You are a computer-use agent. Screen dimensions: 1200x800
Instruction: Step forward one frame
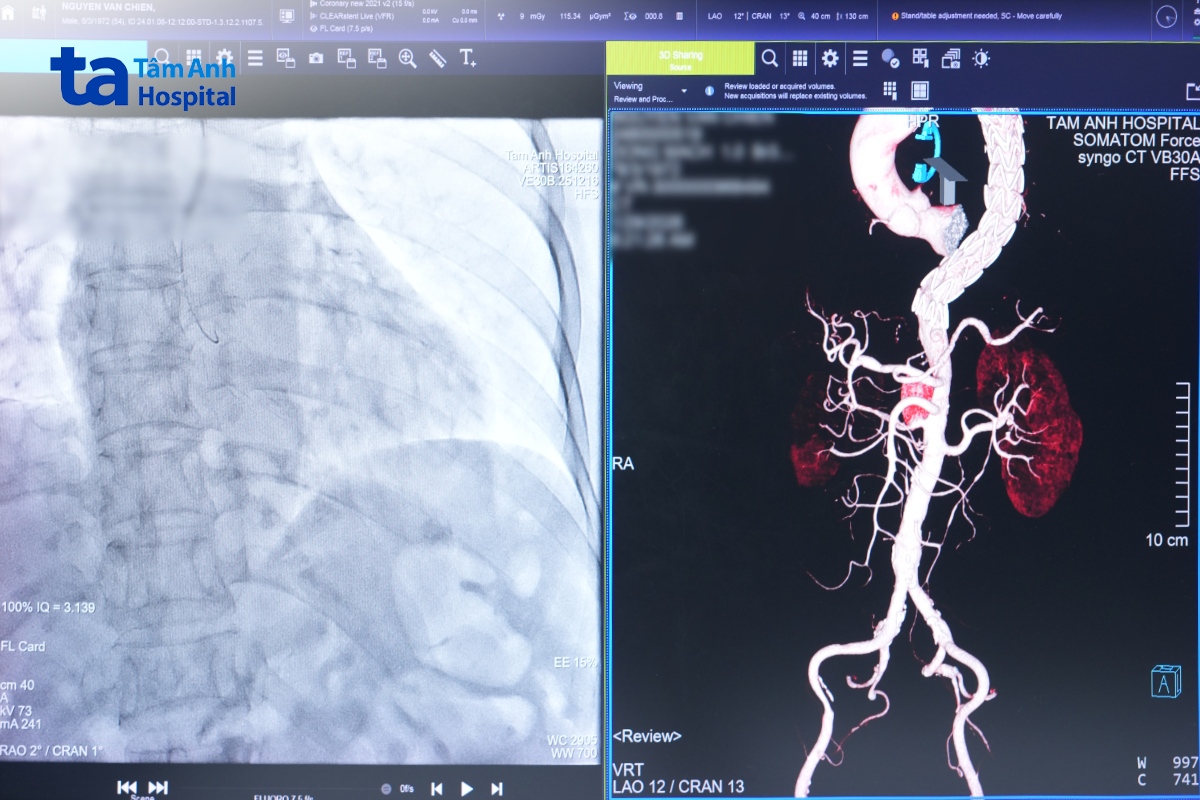[496, 789]
